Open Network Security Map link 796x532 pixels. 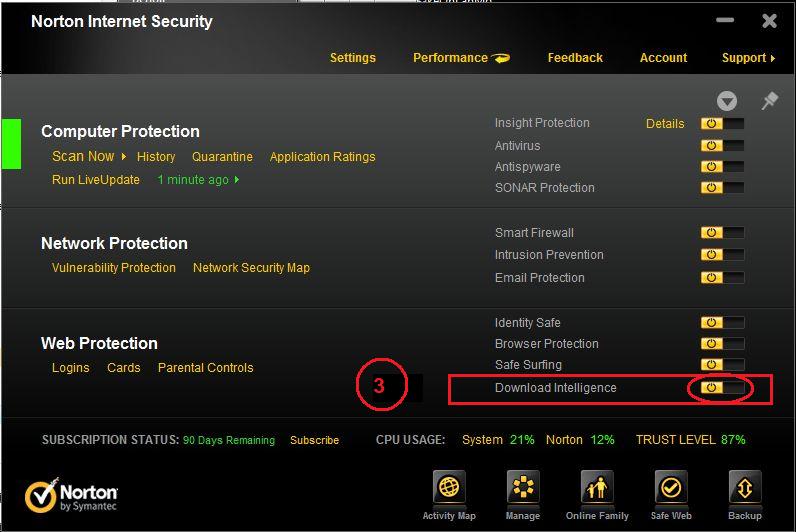(251, 268)
